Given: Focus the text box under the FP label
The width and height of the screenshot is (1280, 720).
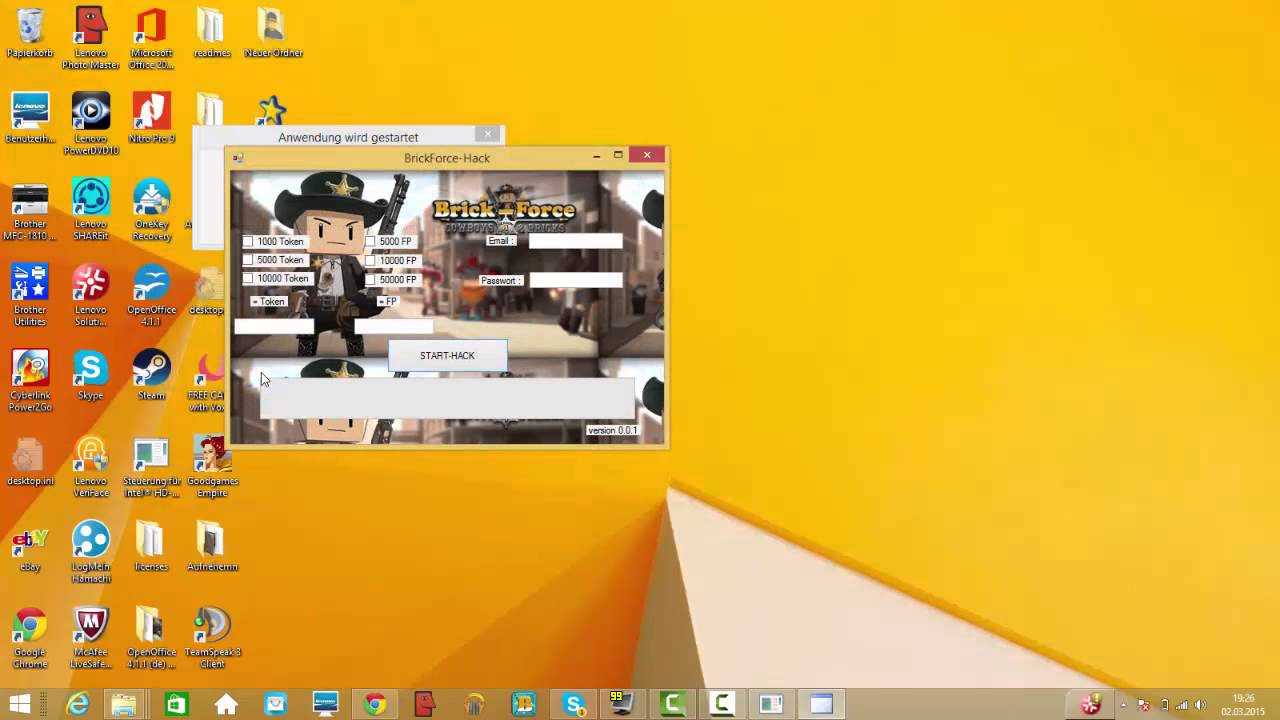Looking at the screenshot, I should [x=394, y=326].
